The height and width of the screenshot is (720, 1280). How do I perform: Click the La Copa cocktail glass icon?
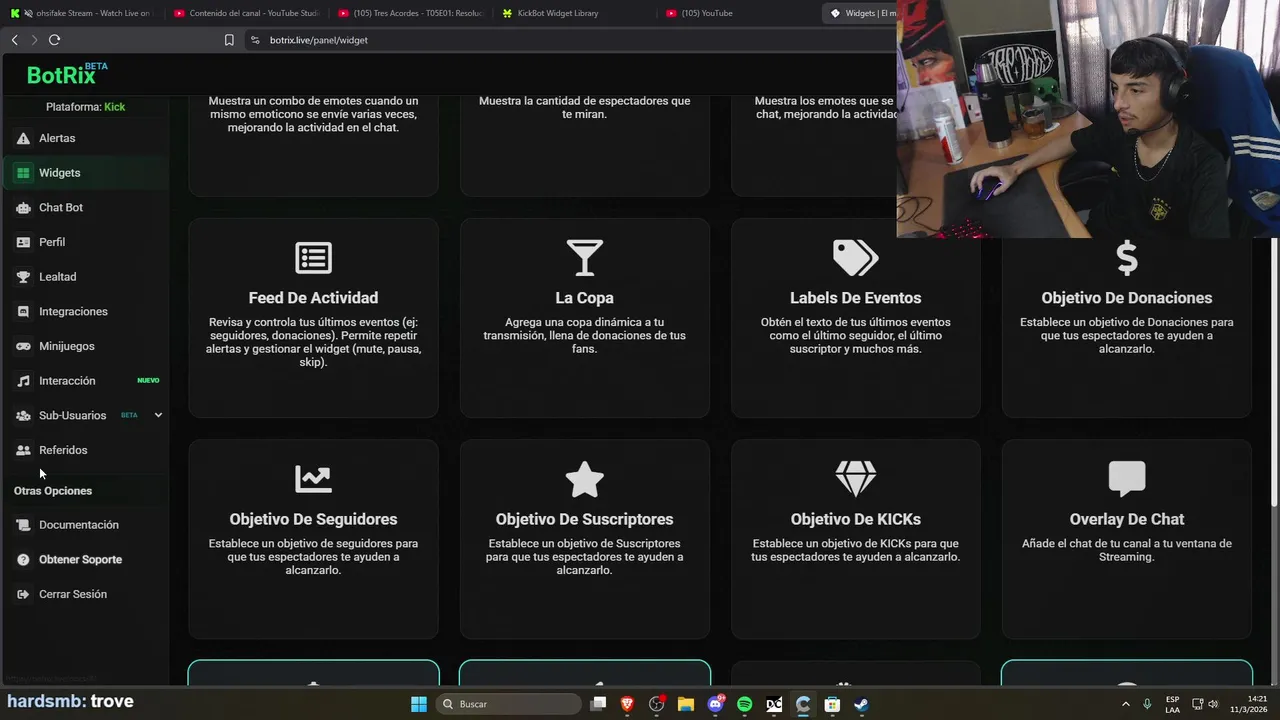tap(585, 258)
